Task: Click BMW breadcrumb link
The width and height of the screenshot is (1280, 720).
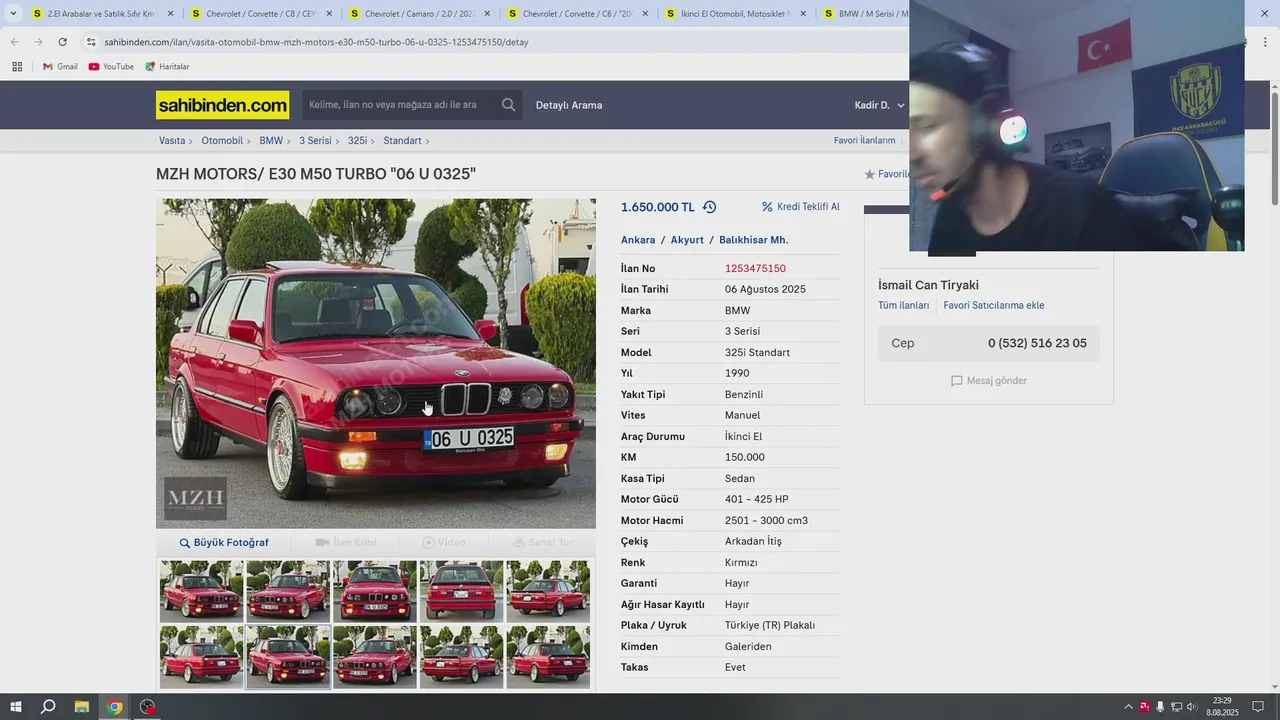Action: [x=271, y=141]
